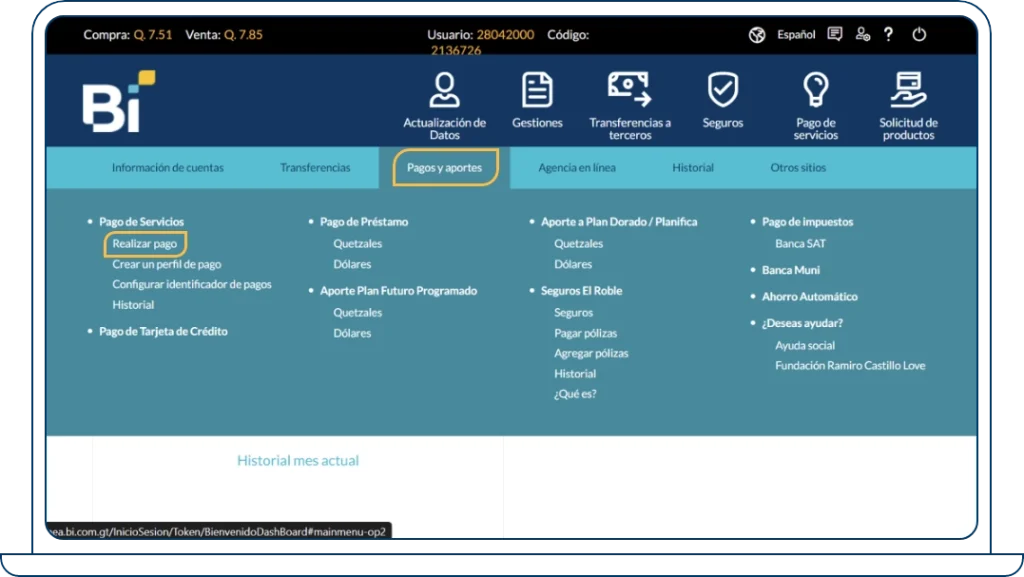This screenshot has width=1024, height=577.
Task: Click Realizar pago under Pago de Servicios
Action: point(145,244)
